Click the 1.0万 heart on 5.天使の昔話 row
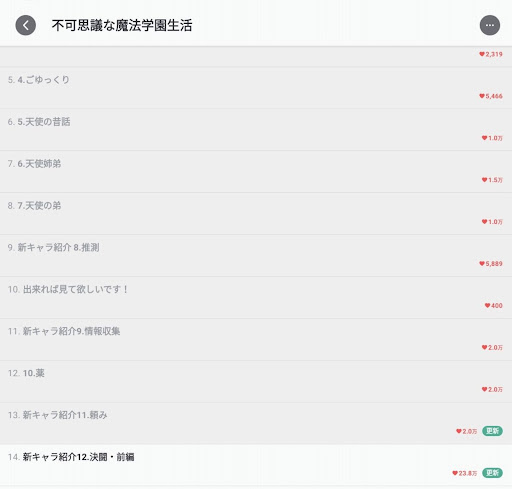This screenshot has height=489, width=512. click(x=492, y=138)
